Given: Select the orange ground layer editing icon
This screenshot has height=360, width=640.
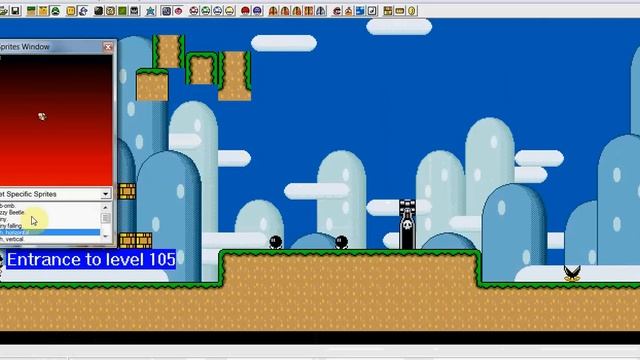Looking at the screenshot, I should coord(43,11).
